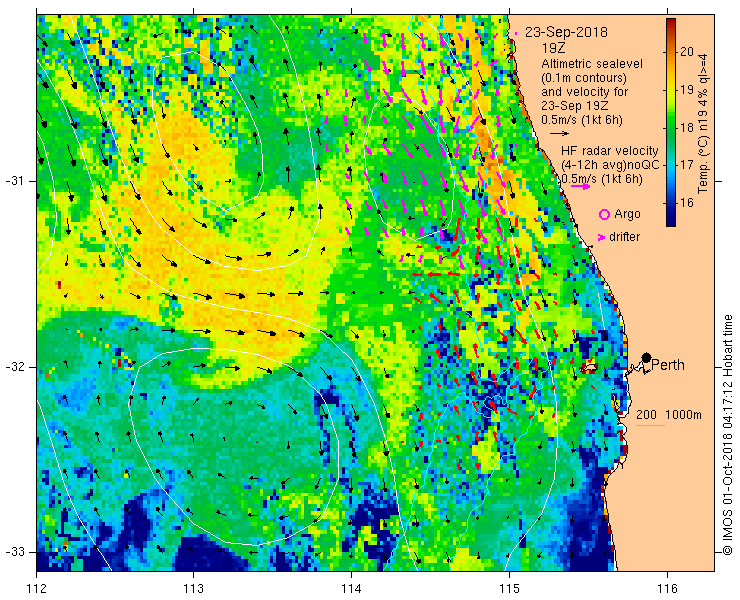Image resolution: width=740 pixels, height=600 pixels.
Task: Click the longitude axis label '113'
Action: [x=193, y=589]
